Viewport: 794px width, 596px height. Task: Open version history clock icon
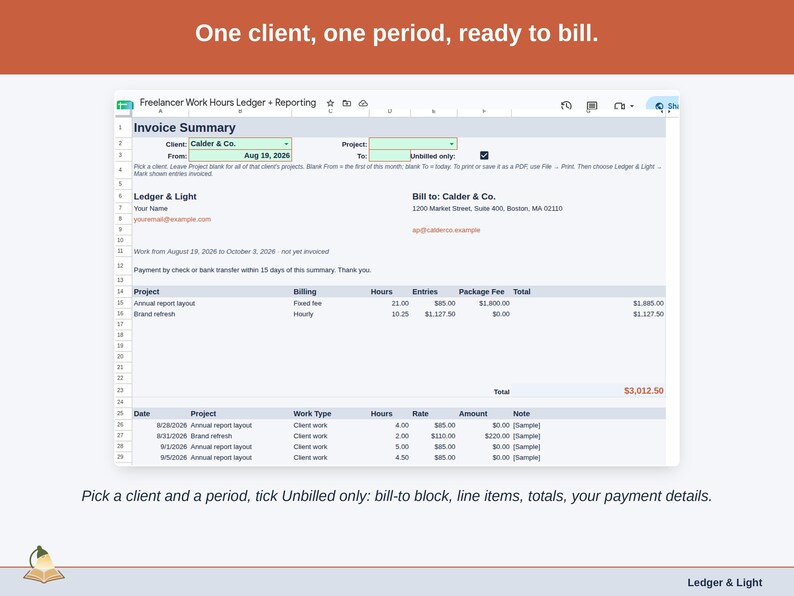coord(566,105)
